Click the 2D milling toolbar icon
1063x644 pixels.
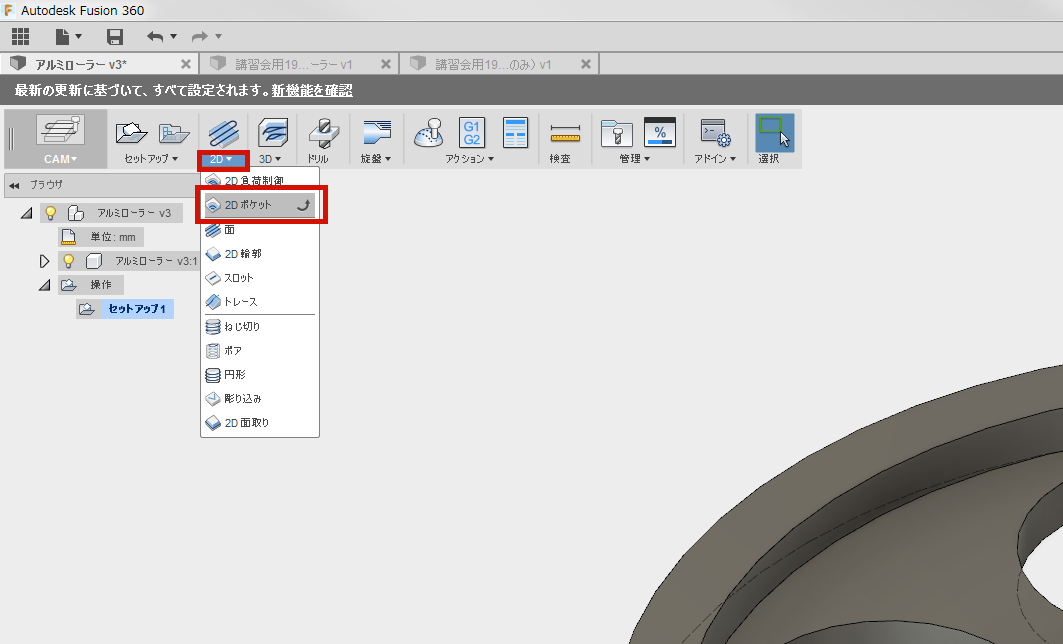click(223, 132)
